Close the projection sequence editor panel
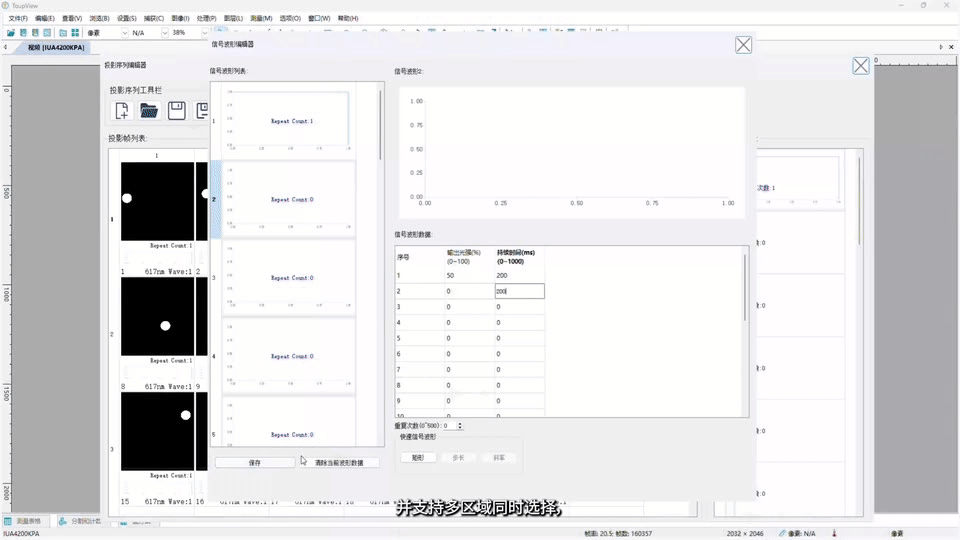The width and height of the screenshot is (960, 540). pos(860,66)
